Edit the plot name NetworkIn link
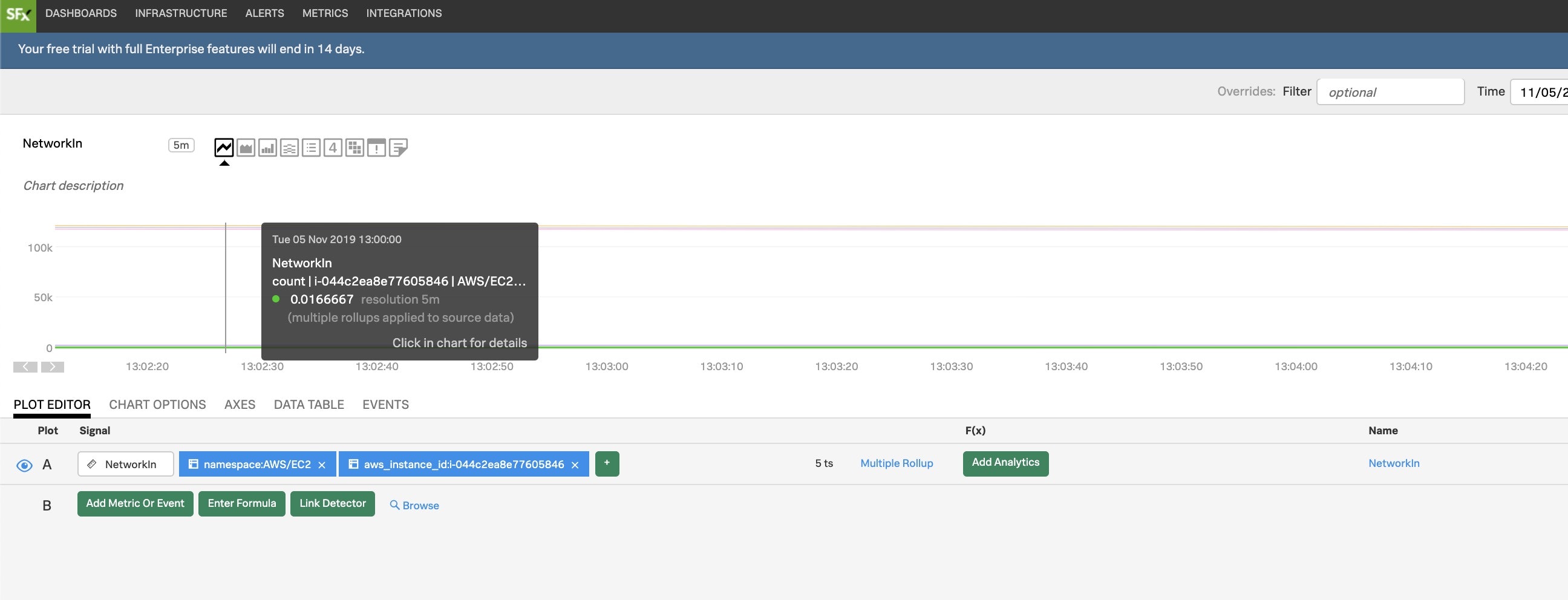1568x600 pixels. [1394, 464]
